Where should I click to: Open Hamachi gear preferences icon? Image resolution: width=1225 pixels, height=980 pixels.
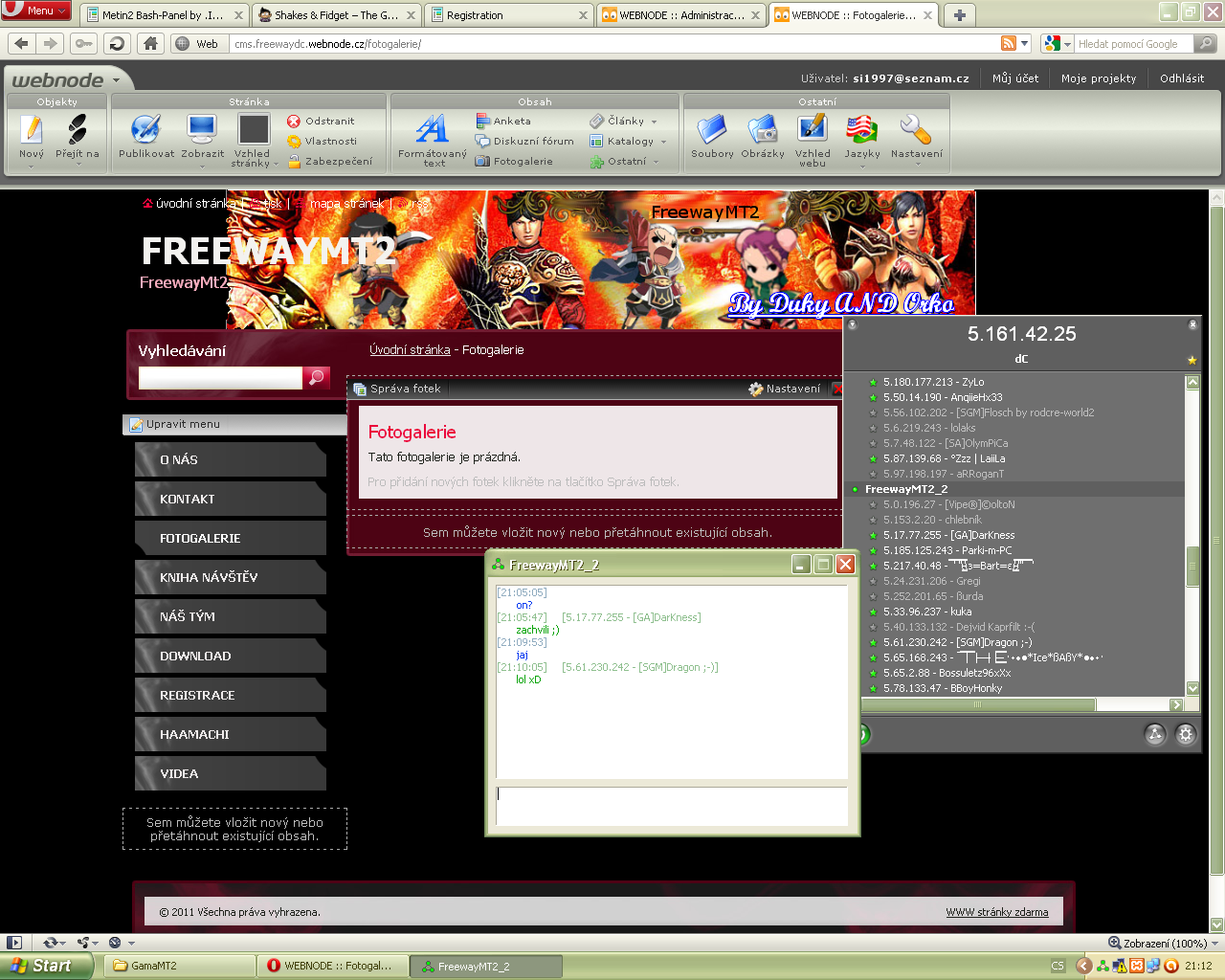[1186, 734]
